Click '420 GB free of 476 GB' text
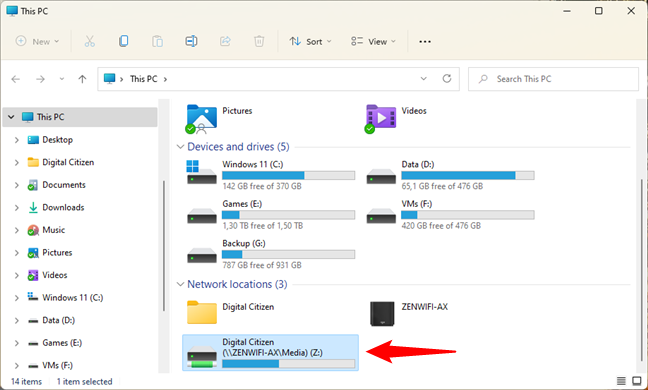Screen dimensions: 648x390 click(441, 226)
